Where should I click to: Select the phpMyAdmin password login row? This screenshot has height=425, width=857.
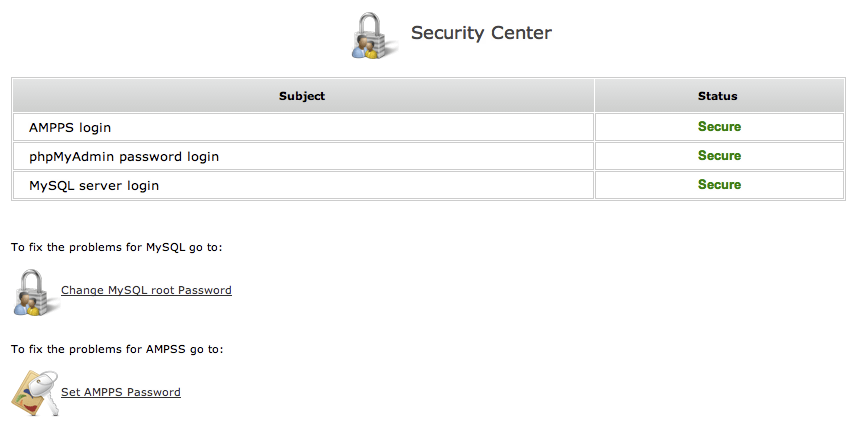coord(428,156)
